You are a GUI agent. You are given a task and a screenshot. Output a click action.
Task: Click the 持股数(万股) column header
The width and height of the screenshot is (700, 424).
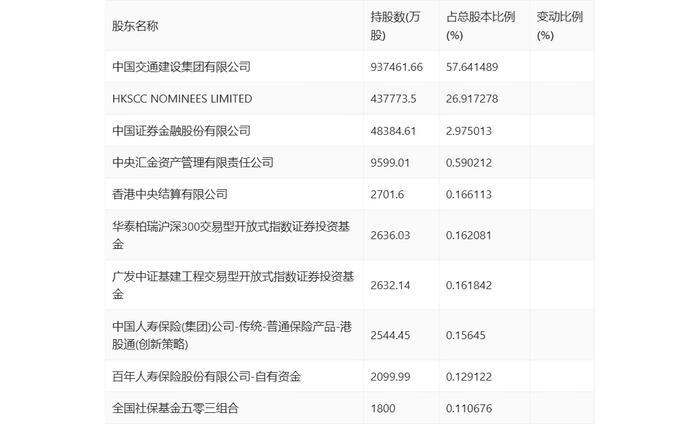point(395,26)
